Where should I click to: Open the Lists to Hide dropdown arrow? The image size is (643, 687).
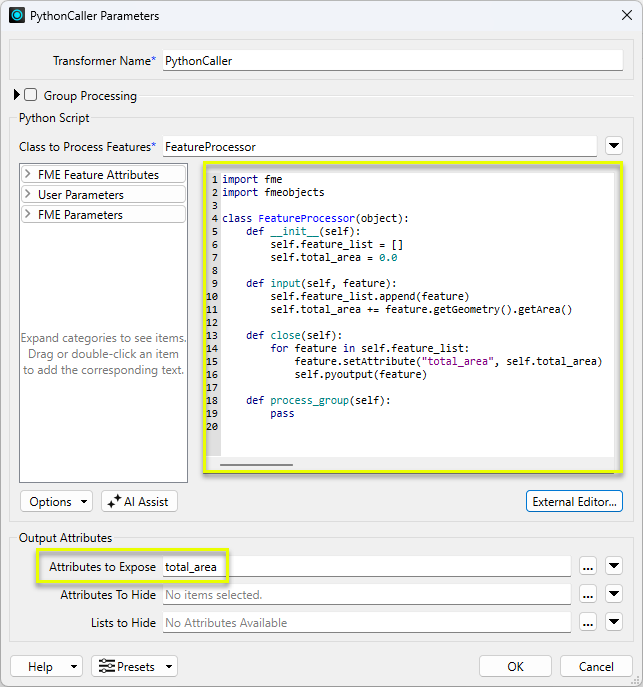pyautogui.click(x=614, y=623)
